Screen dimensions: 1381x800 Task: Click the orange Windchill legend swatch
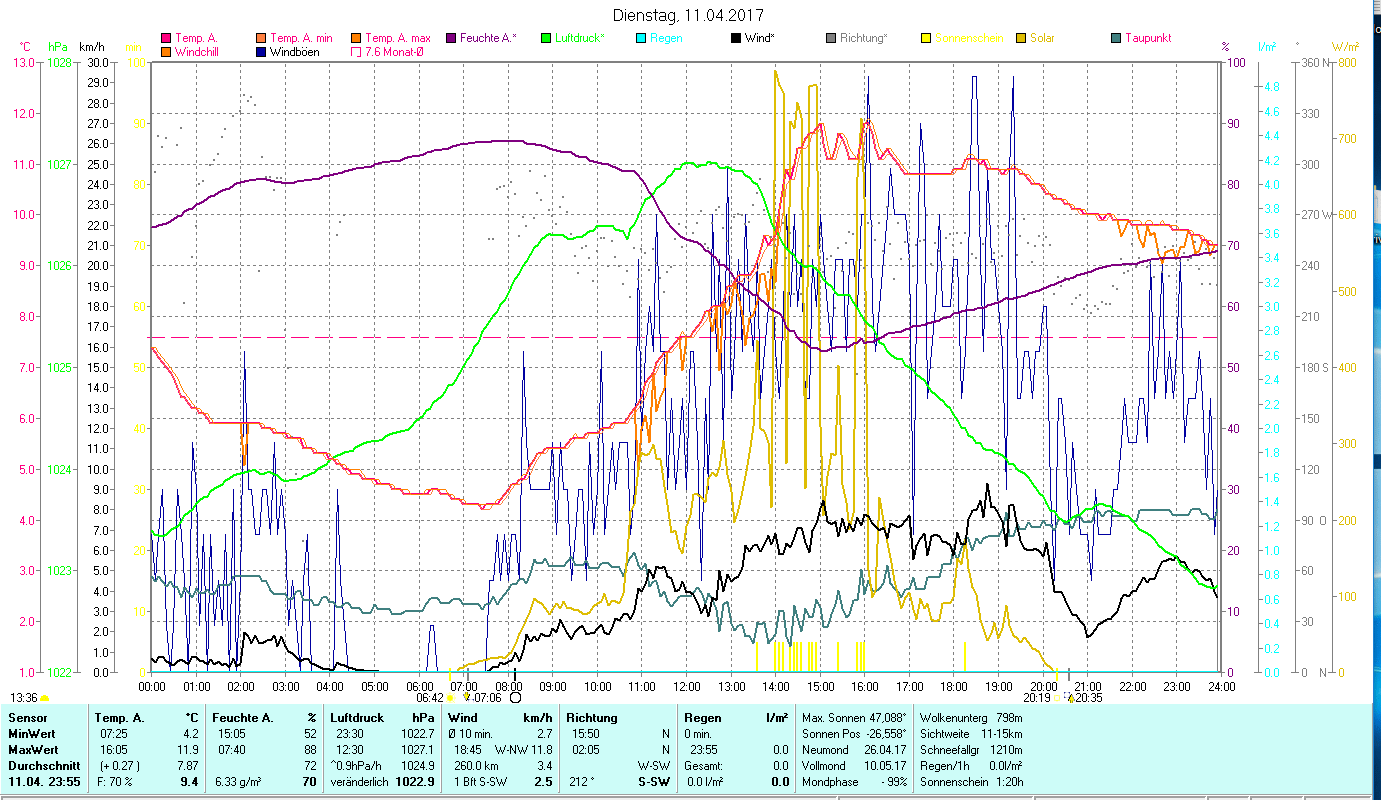click(166, 52)
